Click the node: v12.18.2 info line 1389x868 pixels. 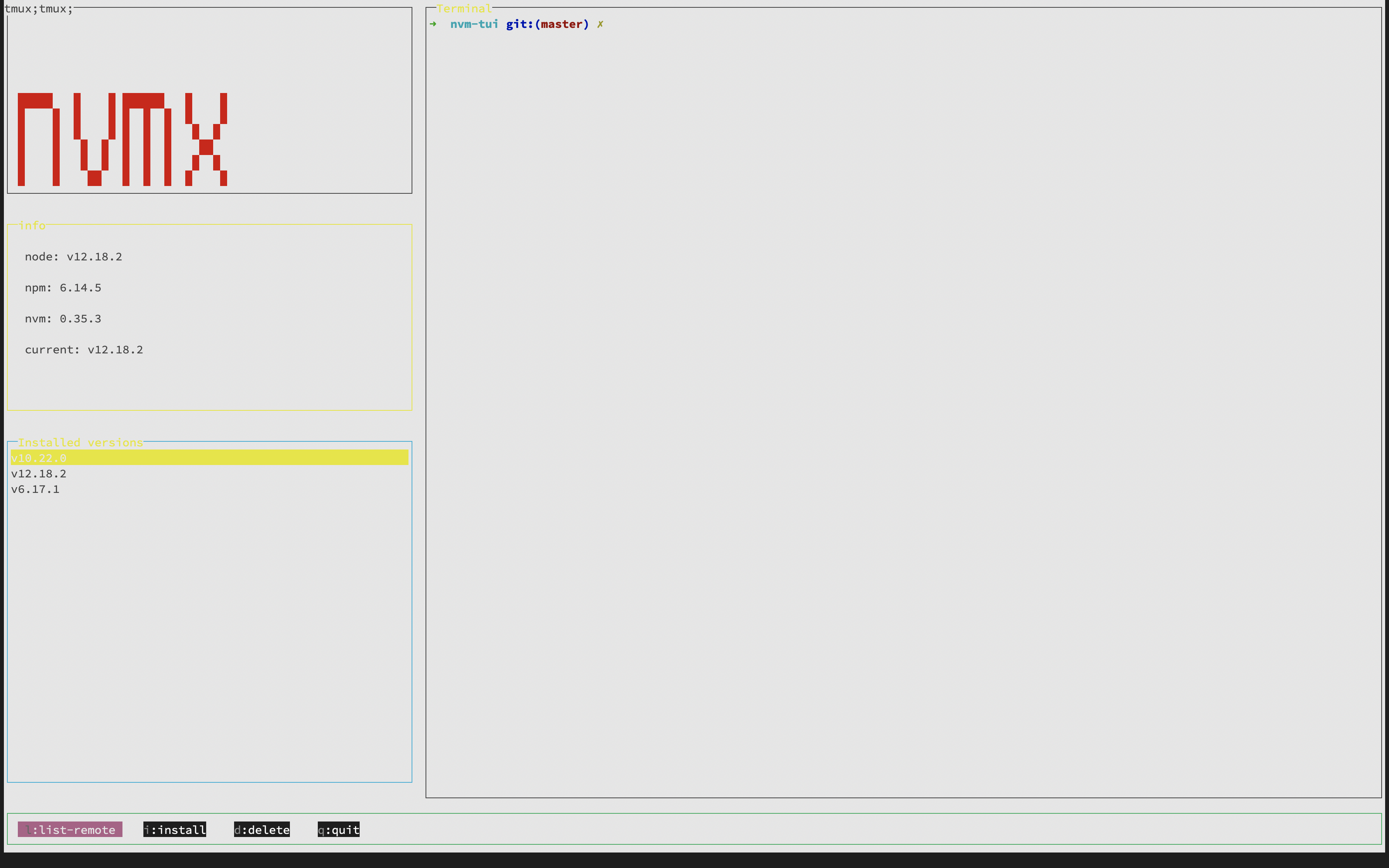[74, 257]
